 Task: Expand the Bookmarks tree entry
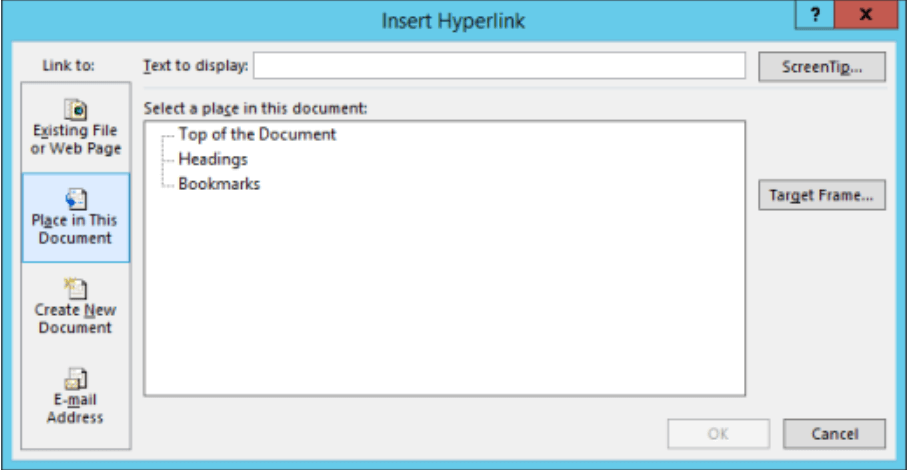[x=219, y=184]
